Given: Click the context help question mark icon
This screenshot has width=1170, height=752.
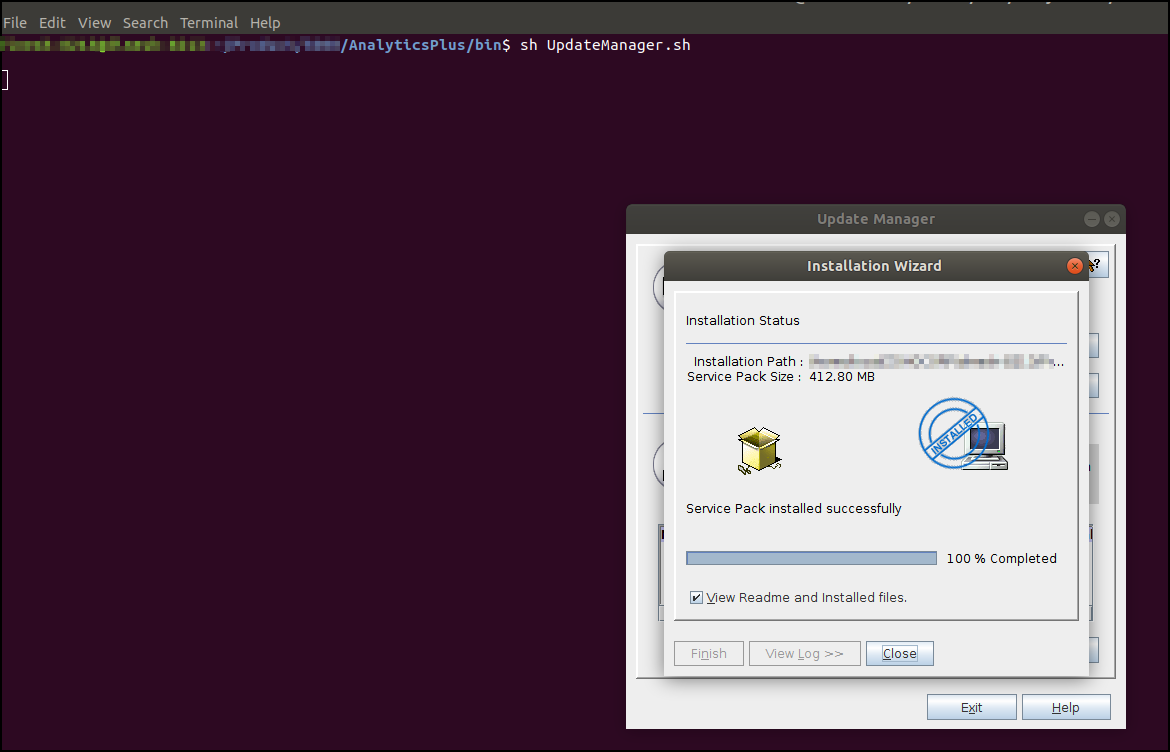Looking at the screenshot, I should coord(1097,264).
